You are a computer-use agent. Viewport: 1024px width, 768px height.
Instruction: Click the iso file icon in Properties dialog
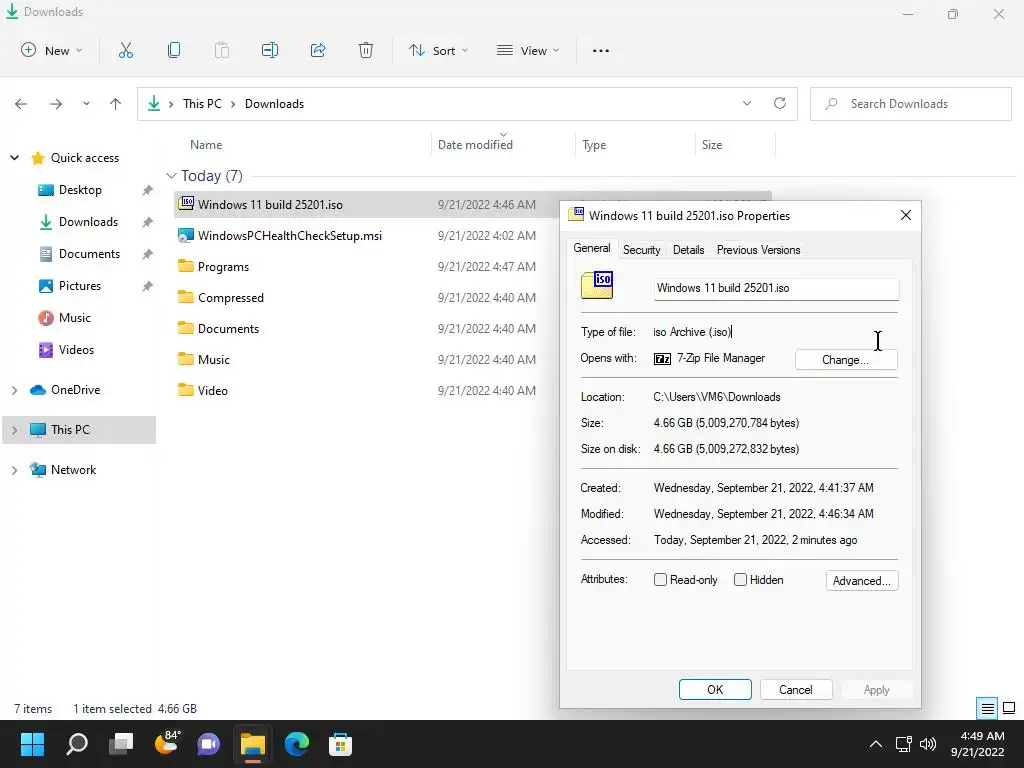click(x=597, y=285)
